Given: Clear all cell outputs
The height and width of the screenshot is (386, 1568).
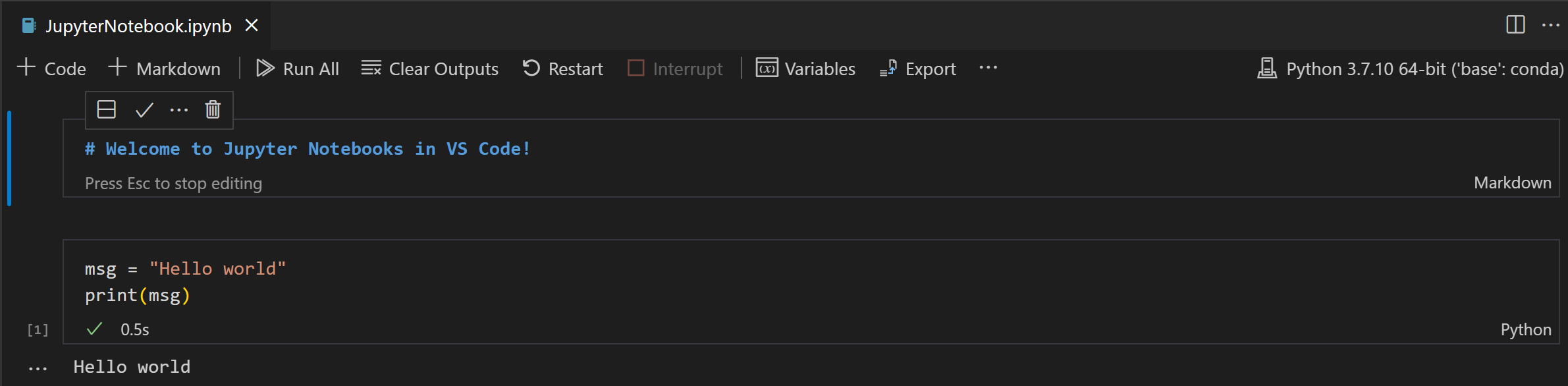Looking at the screenshot, I should (x=429, y=68).
